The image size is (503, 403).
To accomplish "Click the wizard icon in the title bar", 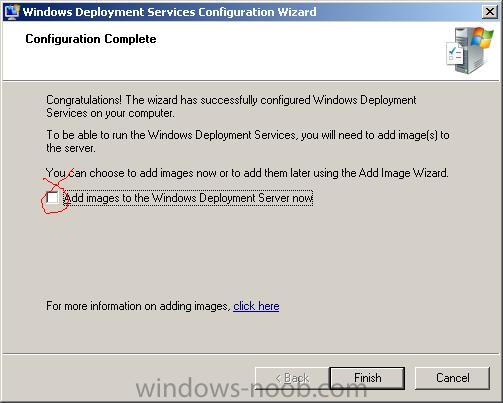I will (12, 12).
